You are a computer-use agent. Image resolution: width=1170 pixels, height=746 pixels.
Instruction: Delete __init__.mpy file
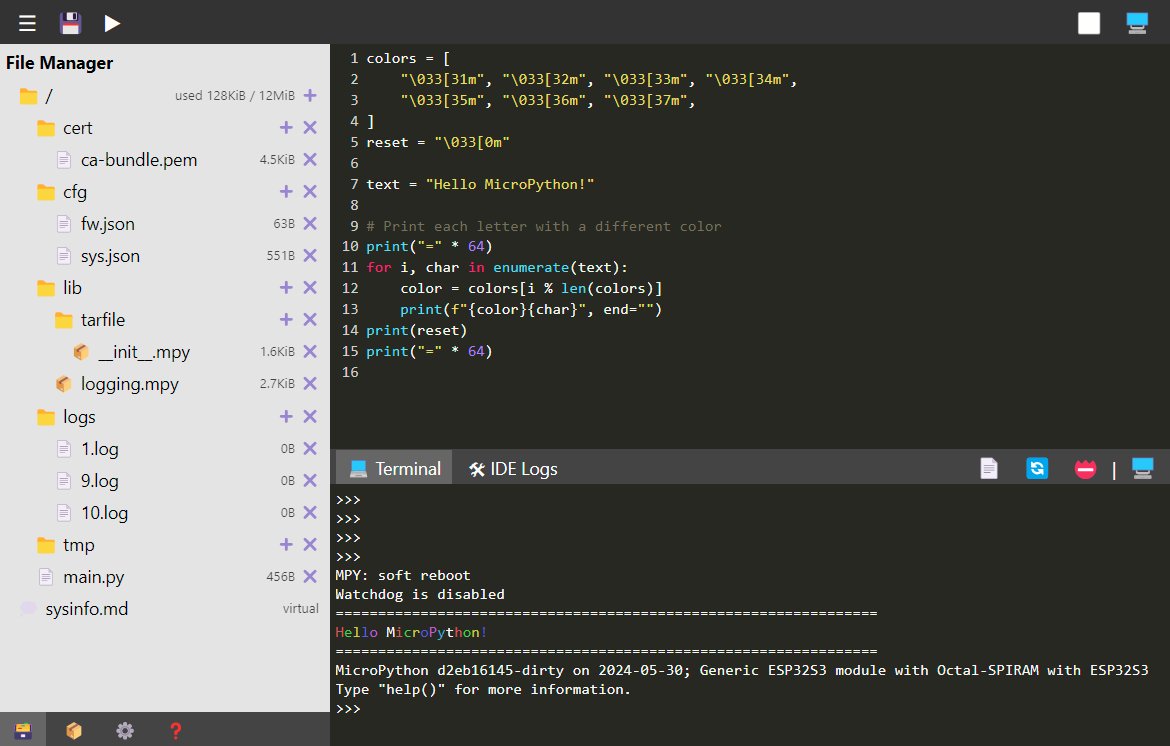tap(310, 351)
